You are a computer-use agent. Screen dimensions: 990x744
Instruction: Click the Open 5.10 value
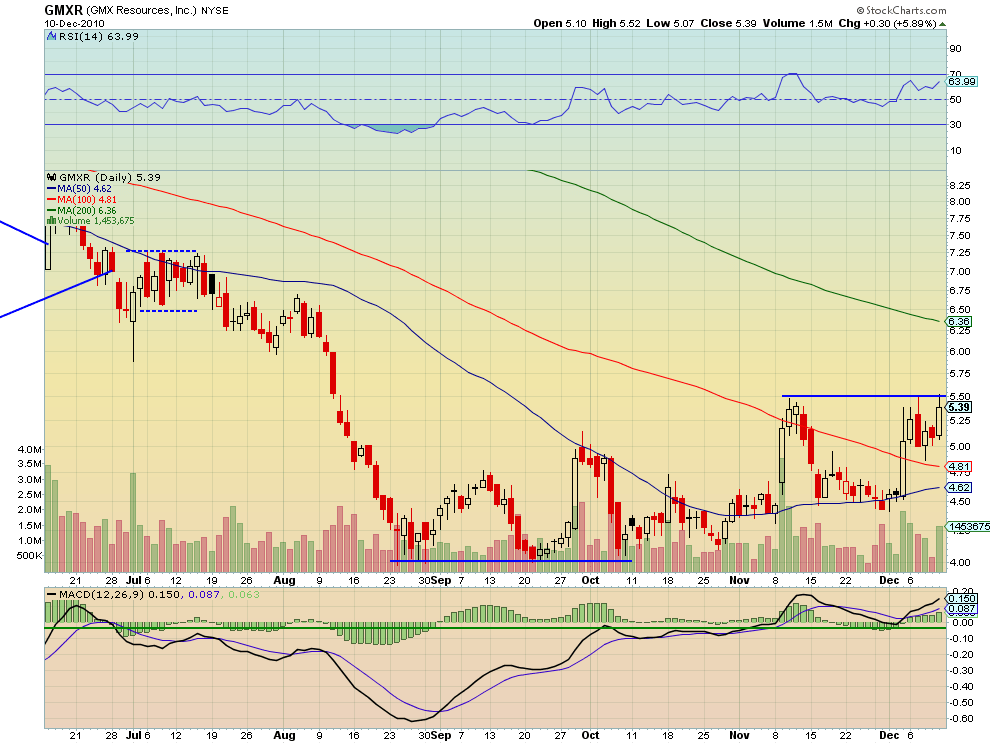click(559, 23)
